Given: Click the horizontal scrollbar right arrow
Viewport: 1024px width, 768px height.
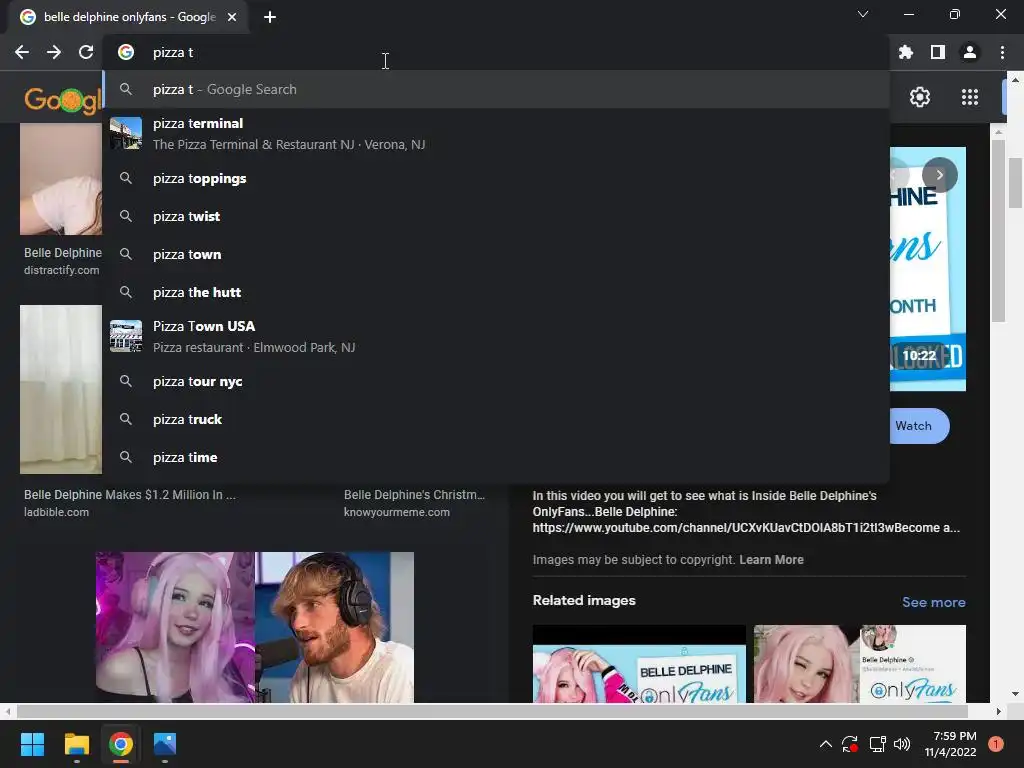Looking at the screenshot, I should coord(999,711).
